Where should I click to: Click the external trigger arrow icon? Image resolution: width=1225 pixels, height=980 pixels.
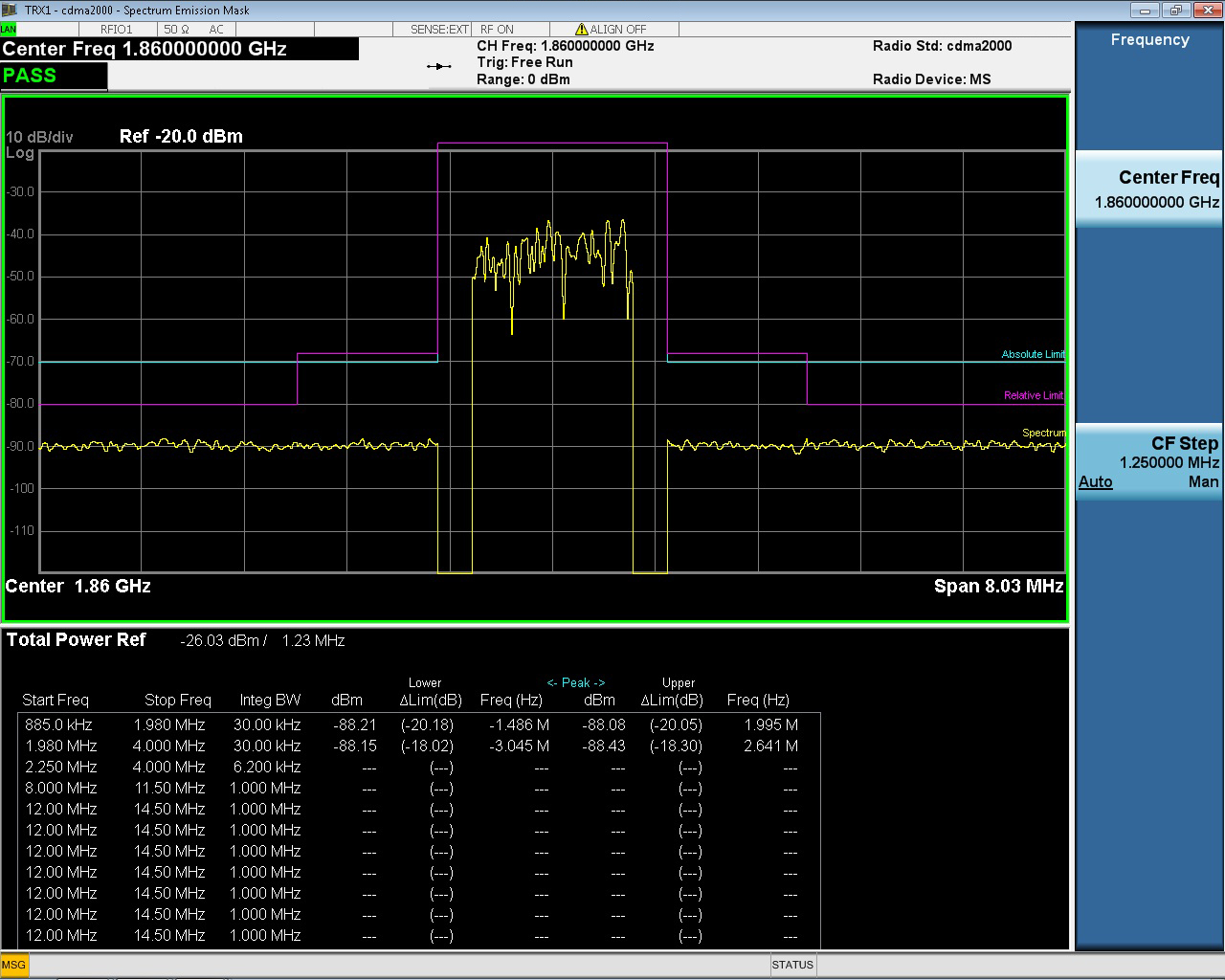[x=439, y=65]
